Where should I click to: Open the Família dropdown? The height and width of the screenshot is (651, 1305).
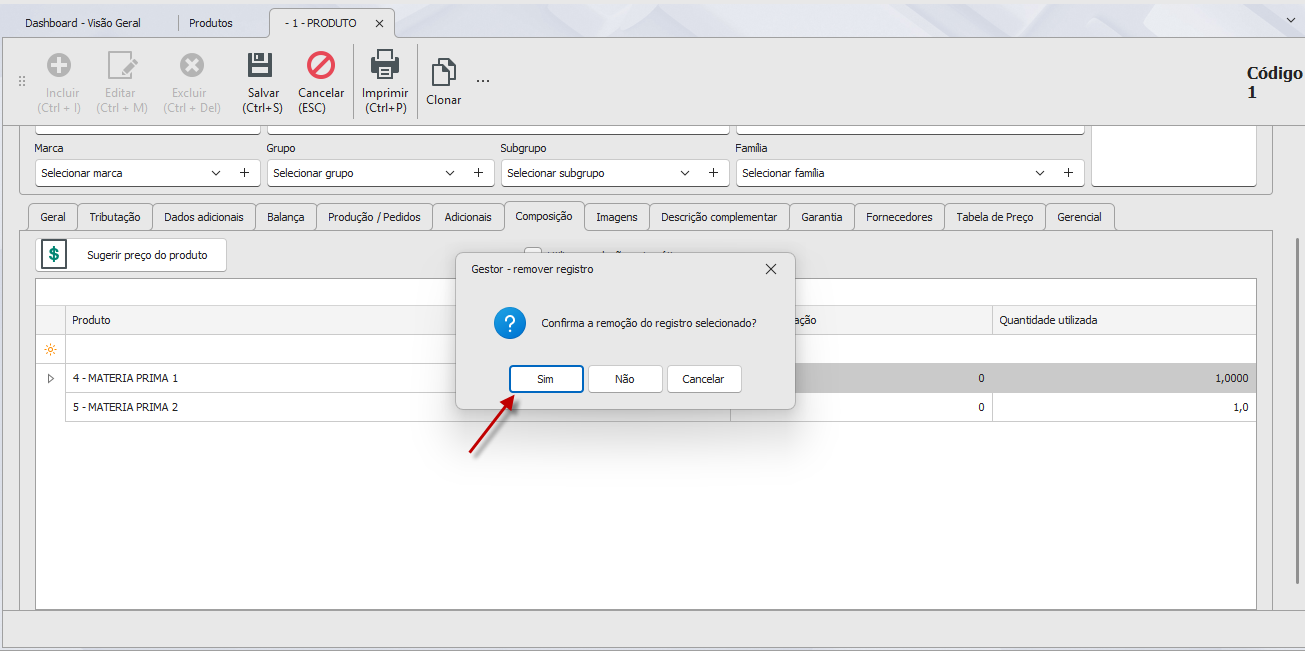1040,173
